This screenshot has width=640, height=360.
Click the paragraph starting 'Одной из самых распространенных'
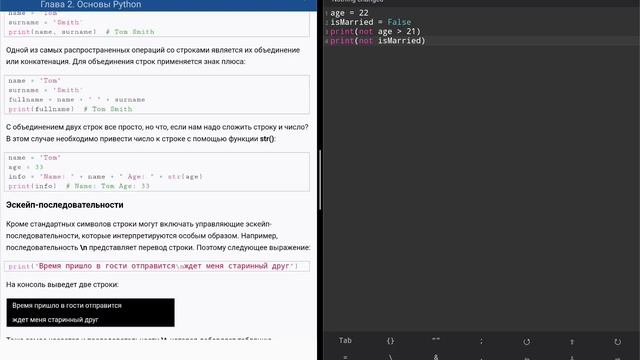coord(153,56)
